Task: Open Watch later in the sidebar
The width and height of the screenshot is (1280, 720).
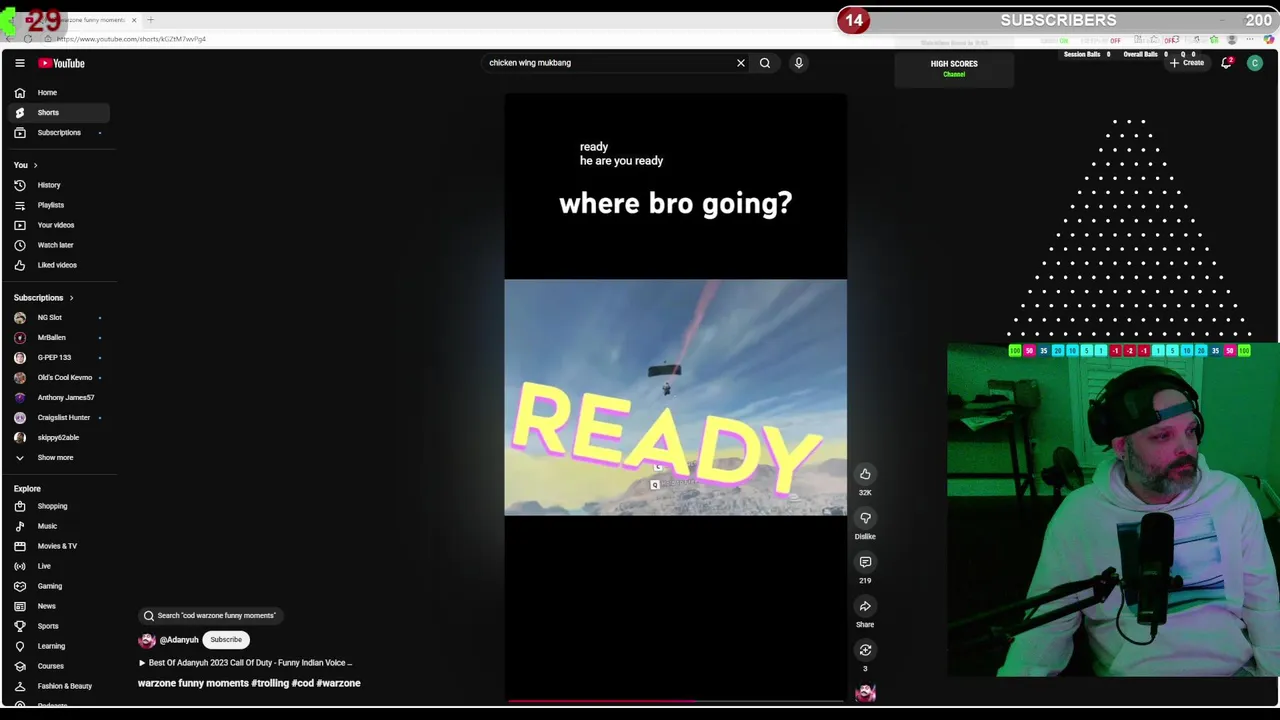Action: point(60,245)
